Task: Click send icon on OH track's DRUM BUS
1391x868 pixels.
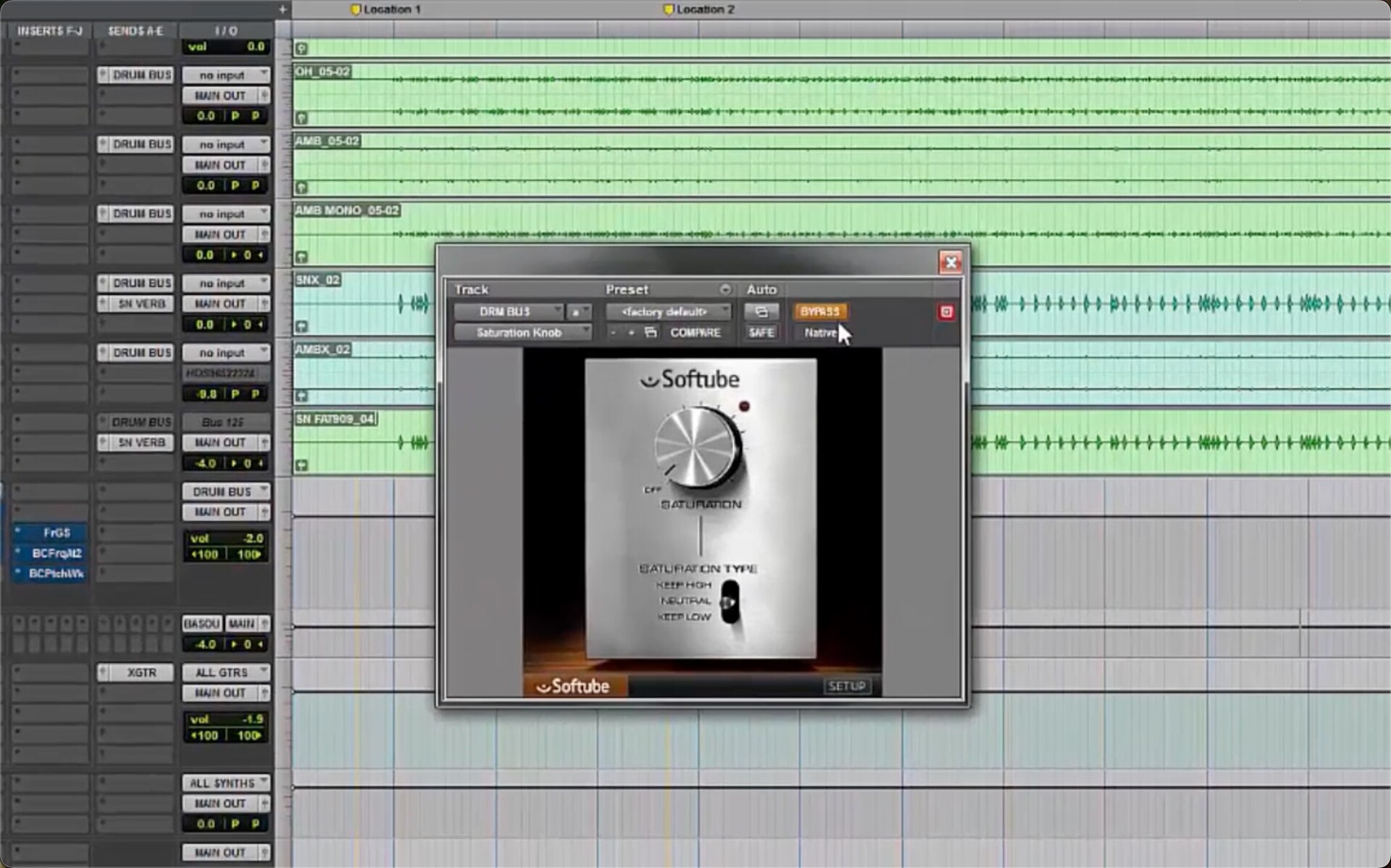Action: pos(103,75)
